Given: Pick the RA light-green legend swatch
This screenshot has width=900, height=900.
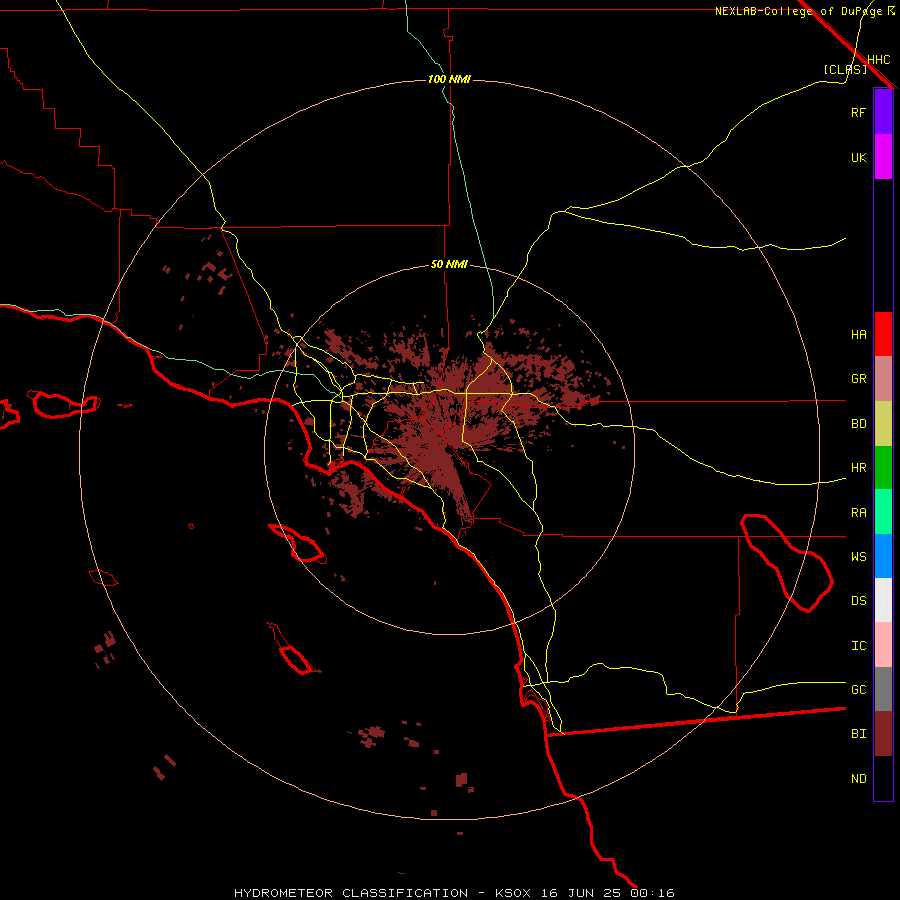Looking at the screenshot, I should click(883, 512).
